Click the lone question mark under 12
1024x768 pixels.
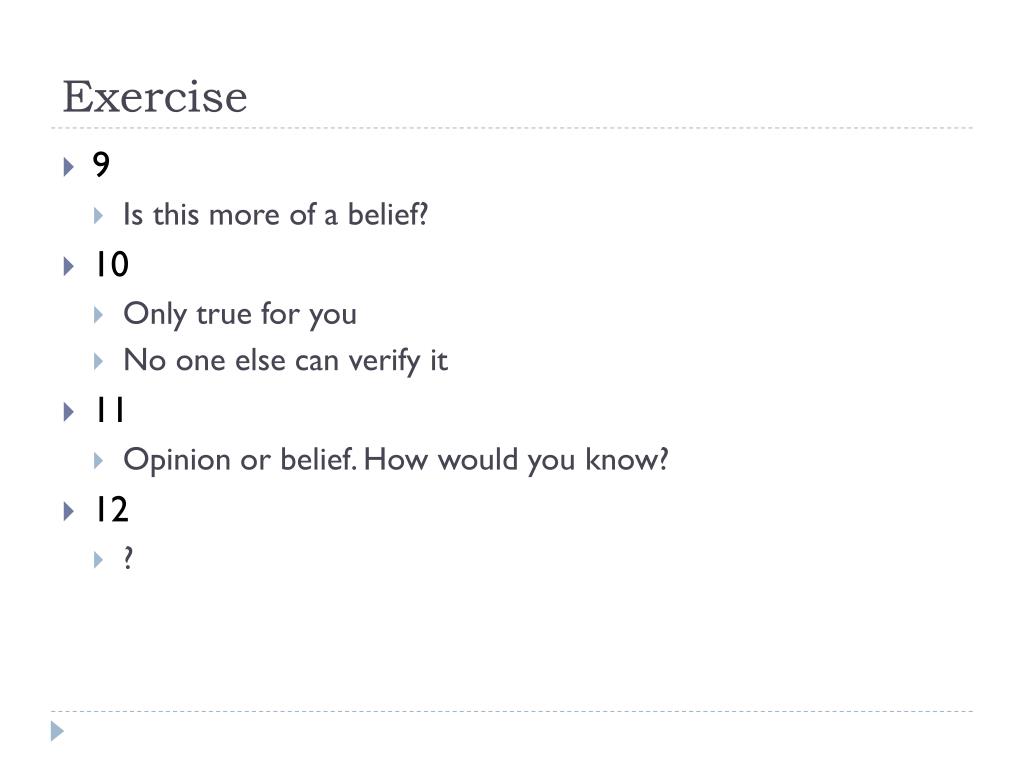coord(128,558)
